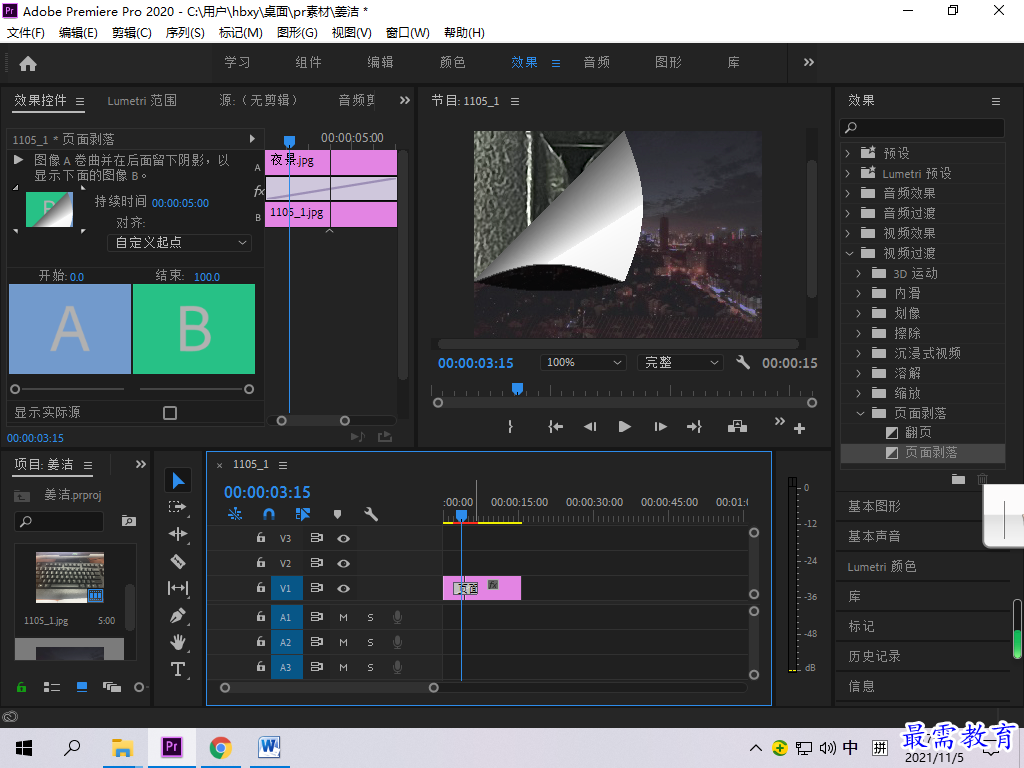
Task: Select the Slip tool
Action: (x=178, y=588)
